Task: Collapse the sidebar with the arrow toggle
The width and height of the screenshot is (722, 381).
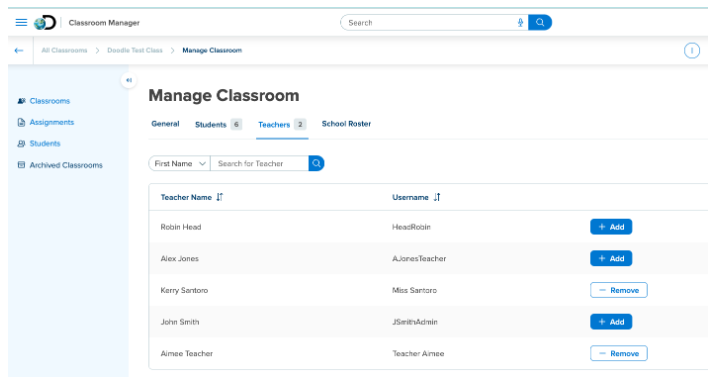Action: [128, 80]
